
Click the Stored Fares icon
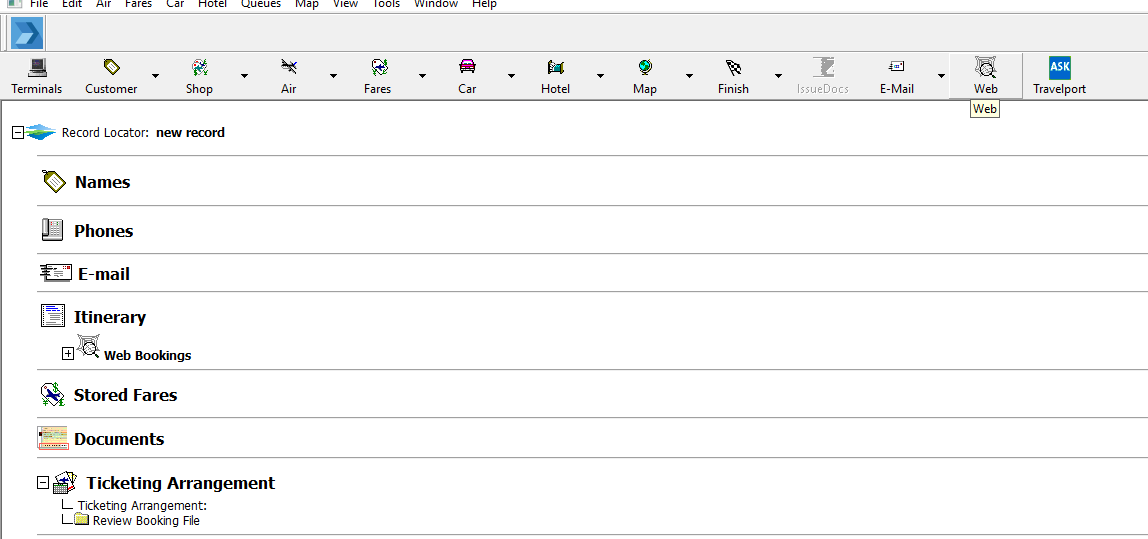tap(53, 395)
